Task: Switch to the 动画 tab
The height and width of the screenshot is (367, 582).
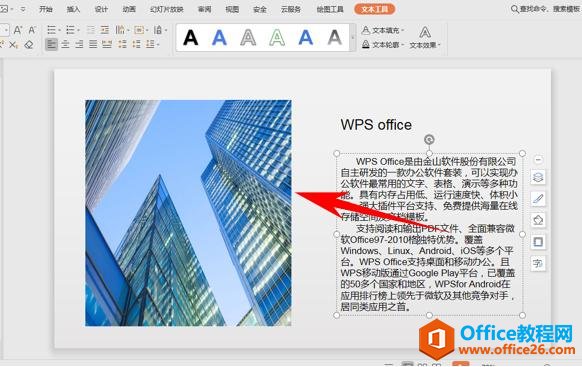Action: (x=129, y=9)
